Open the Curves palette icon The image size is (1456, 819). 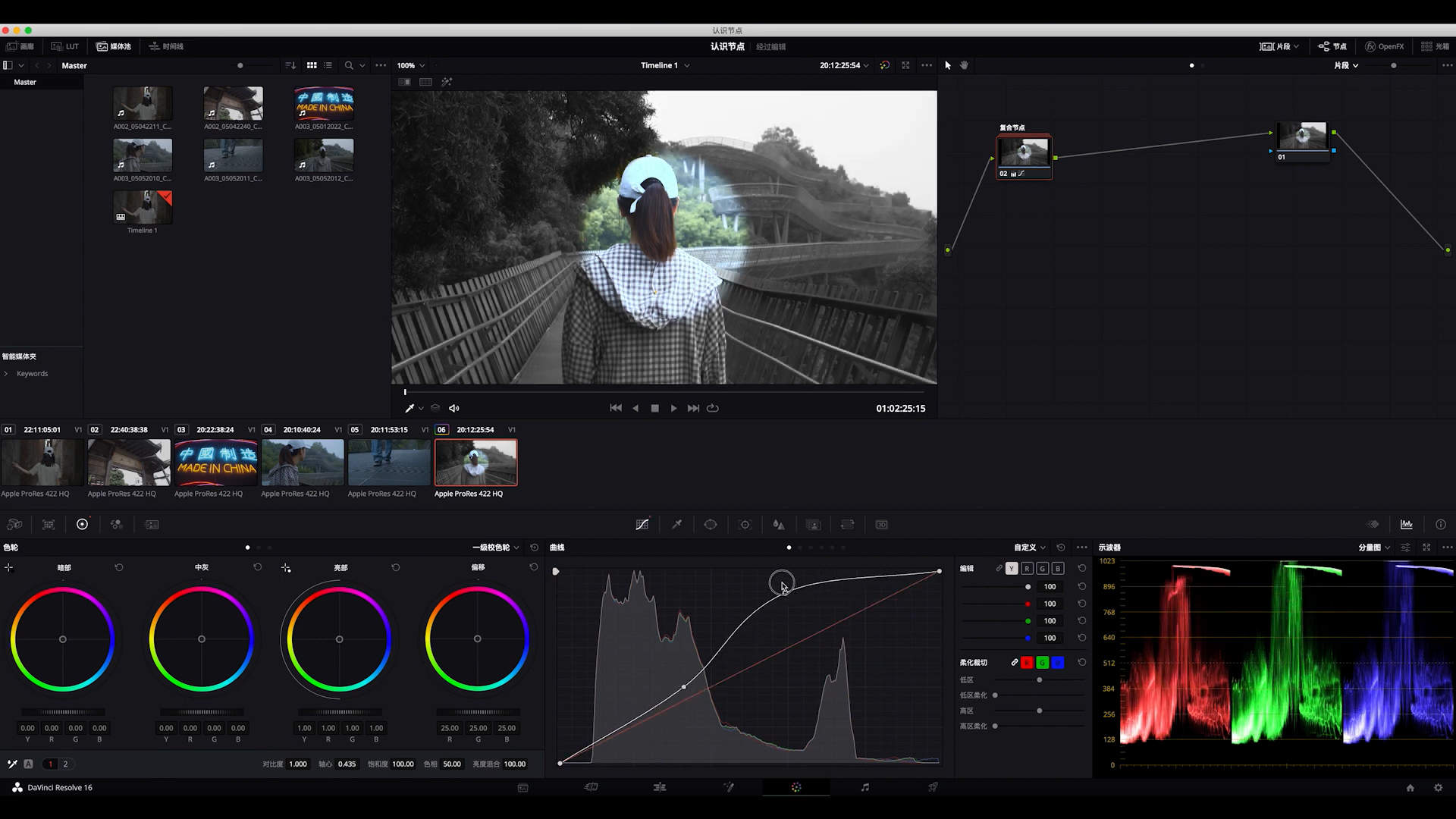(x=642, y=525)
